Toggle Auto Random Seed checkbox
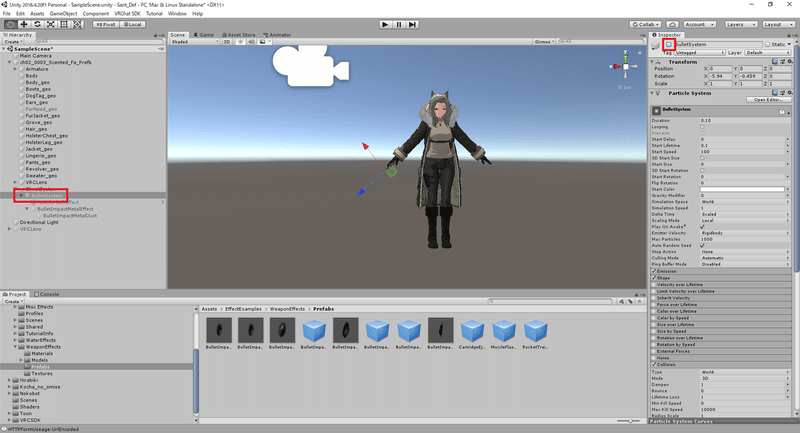The image size is (800, 433). click(x=702, y=245)
